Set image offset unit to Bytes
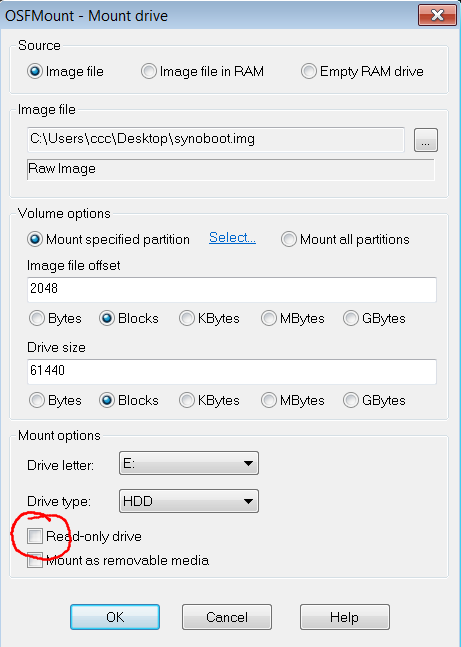The height and width of the screenshot is (647, 461). point(55,319)
